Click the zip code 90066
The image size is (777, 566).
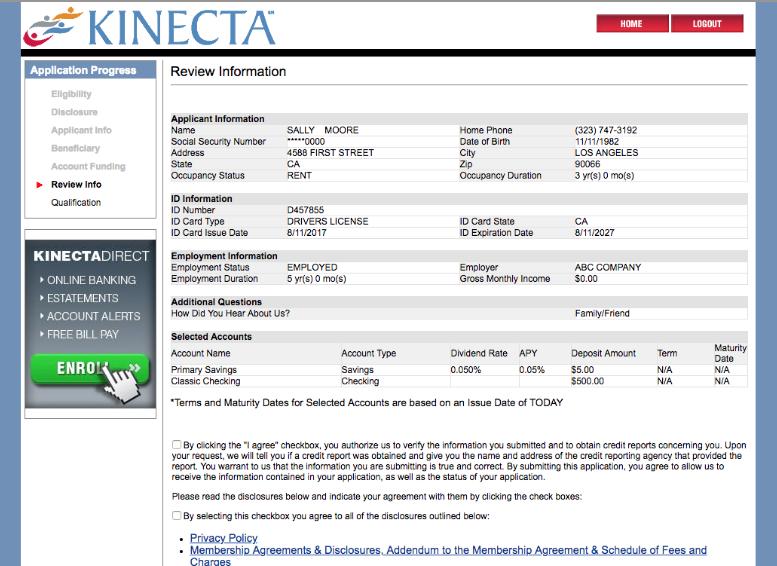pyautogui.click(x=587, y=164)
